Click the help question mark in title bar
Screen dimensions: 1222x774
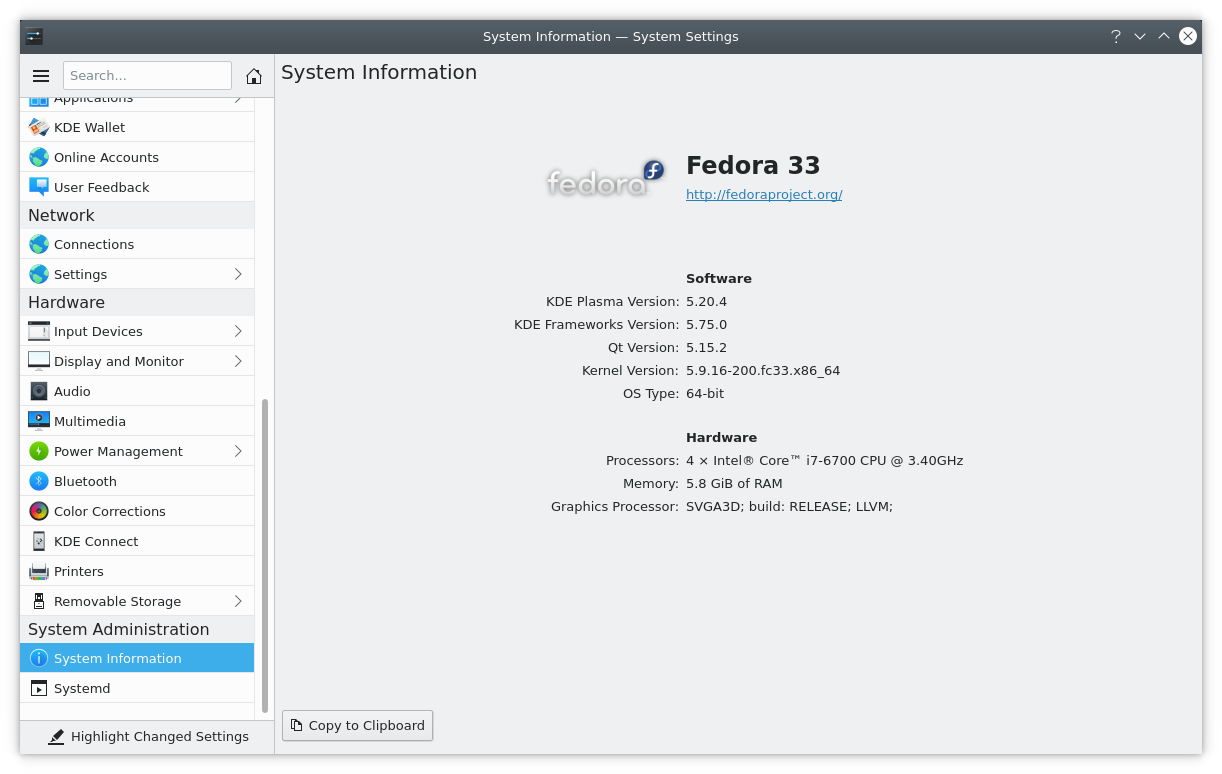coord(1116,36)
